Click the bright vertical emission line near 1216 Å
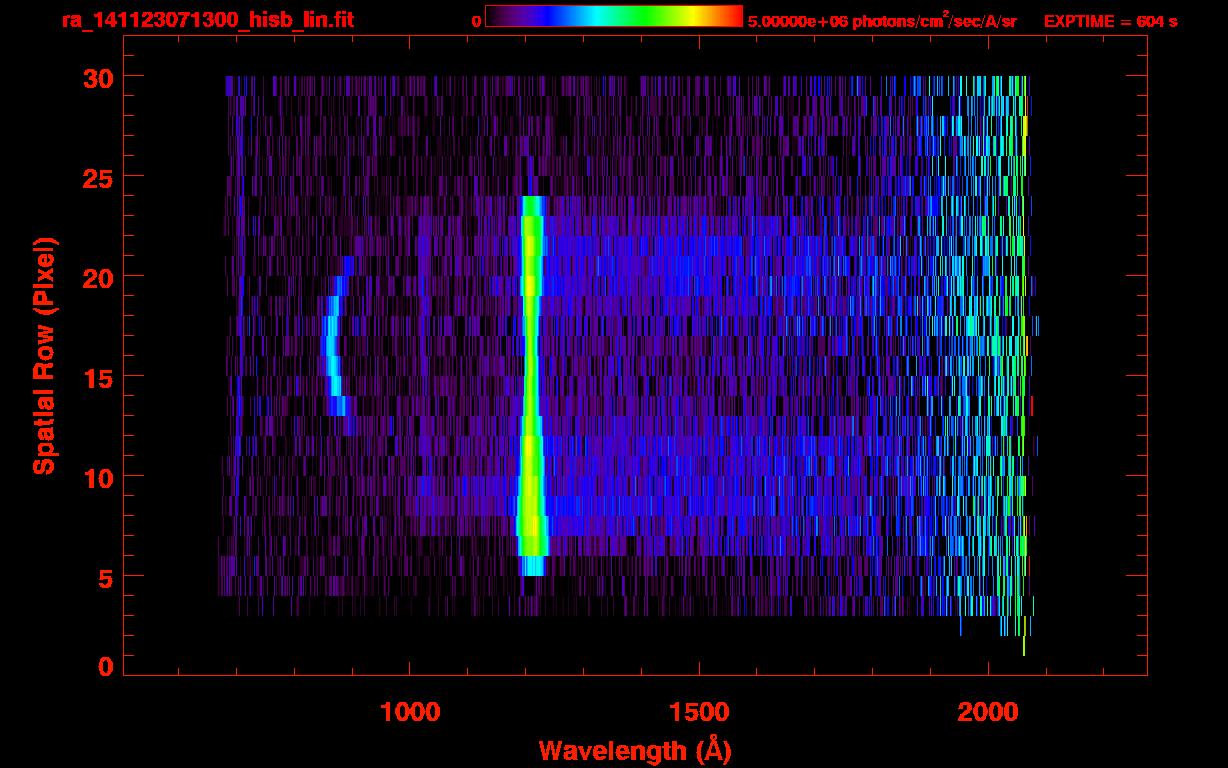 point(531,385)
